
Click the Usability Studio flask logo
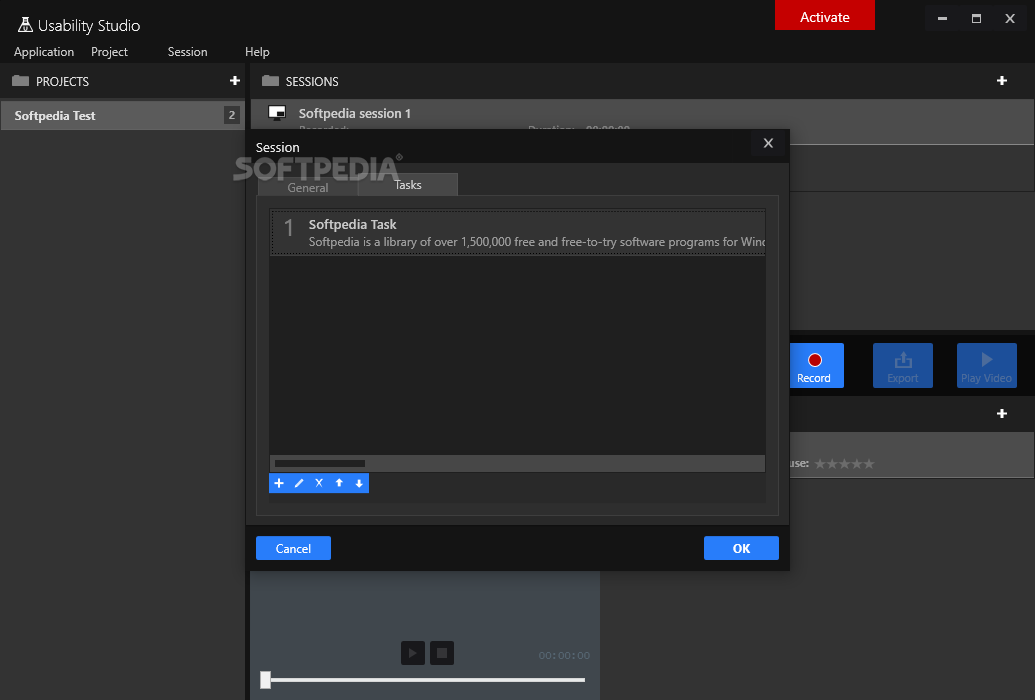pos(25,25)
